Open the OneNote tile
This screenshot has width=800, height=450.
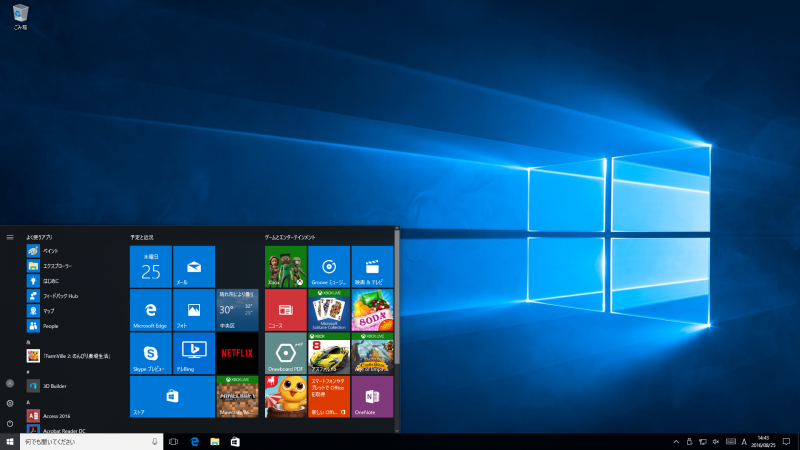(372, 396)
